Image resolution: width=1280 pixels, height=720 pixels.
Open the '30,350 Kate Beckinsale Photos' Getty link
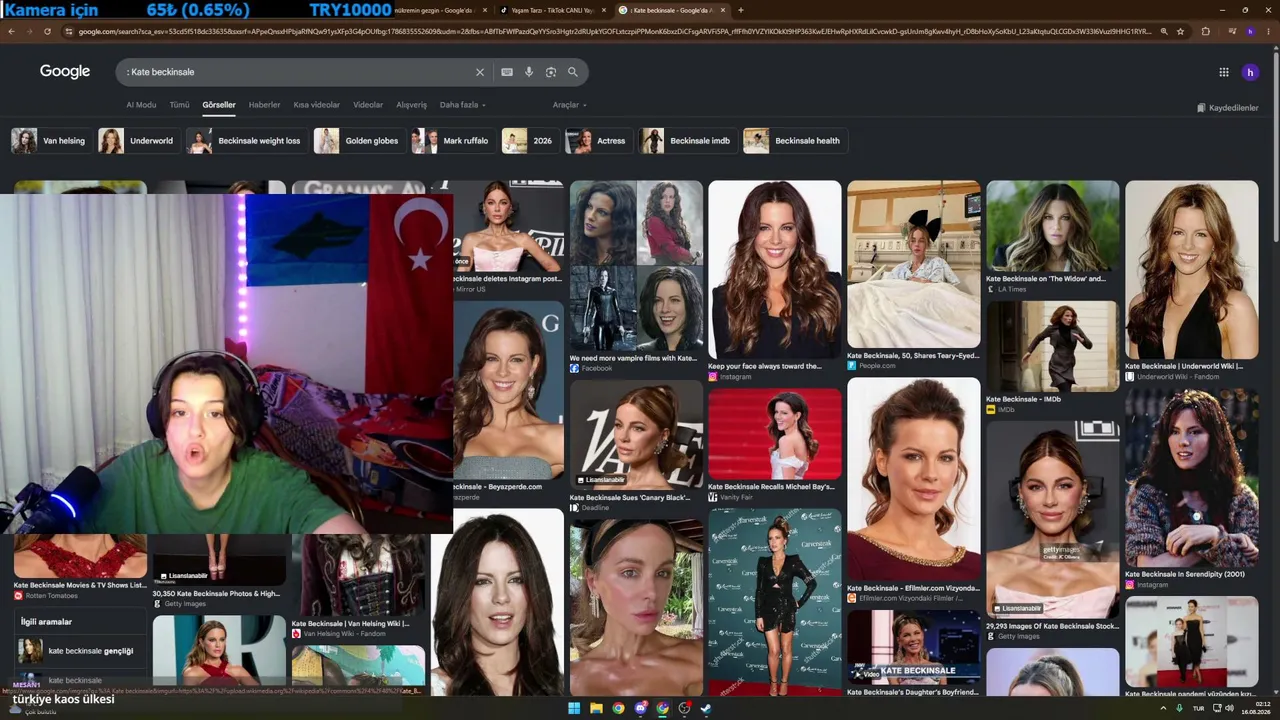click(x=216, y=593)
